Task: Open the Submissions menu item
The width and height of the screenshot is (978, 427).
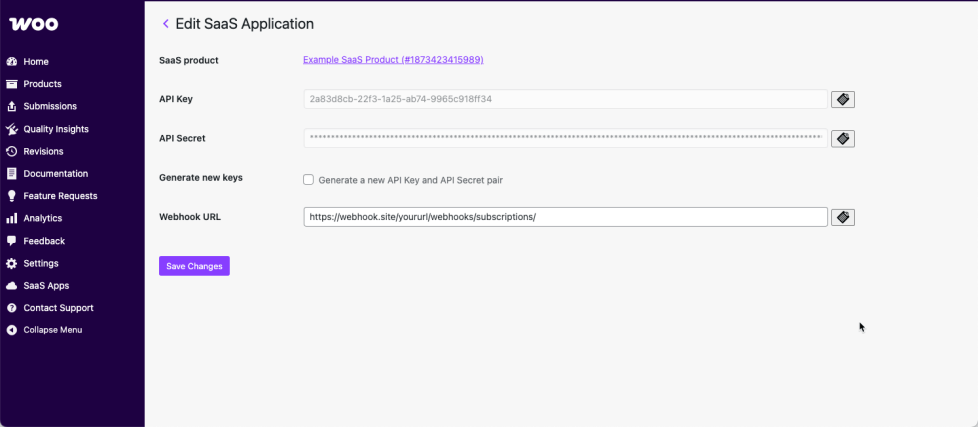Action: pos(50,106)
